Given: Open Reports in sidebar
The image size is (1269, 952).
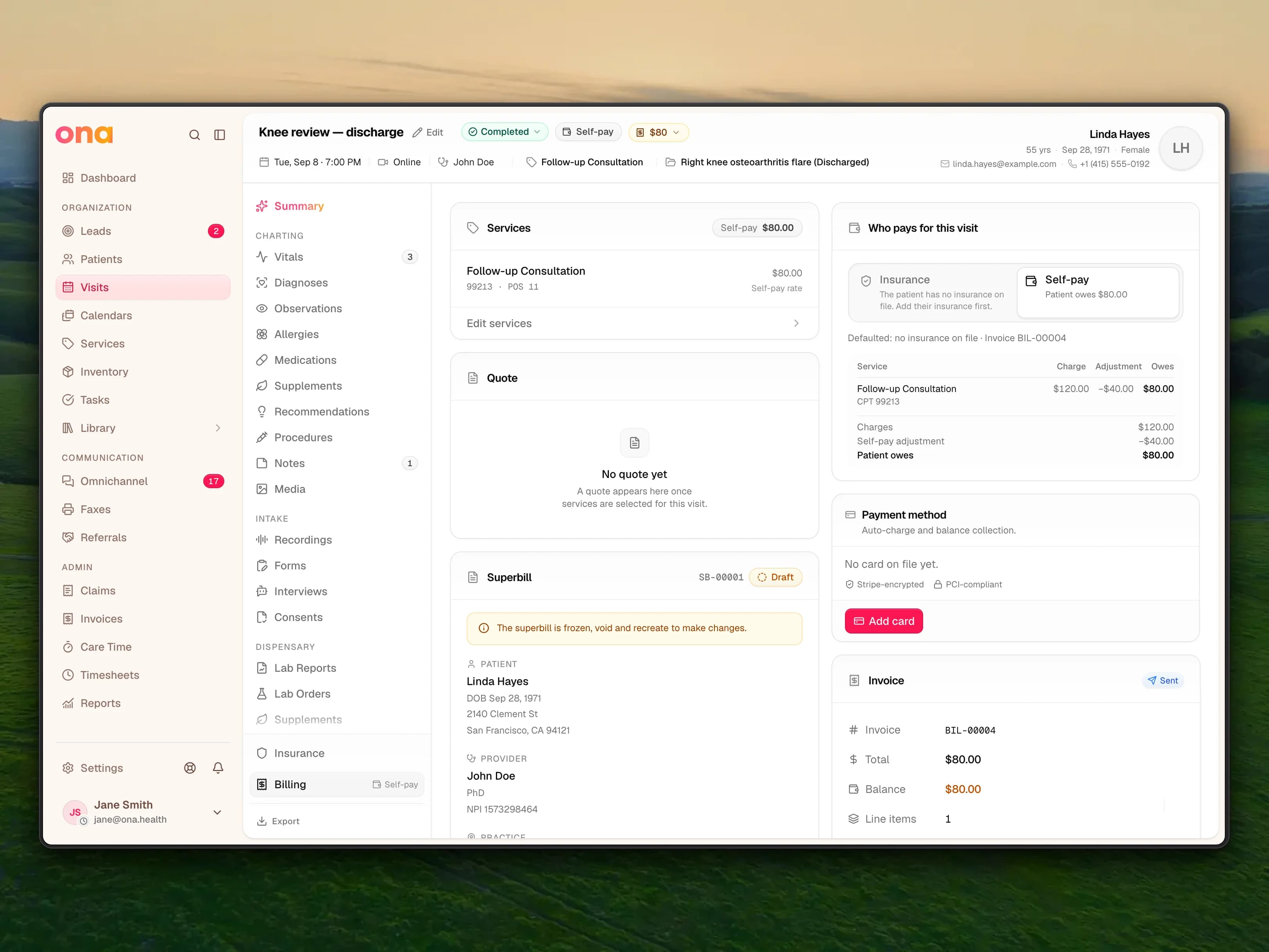Looking at the screenshot, I should click(x=143, y=703).
